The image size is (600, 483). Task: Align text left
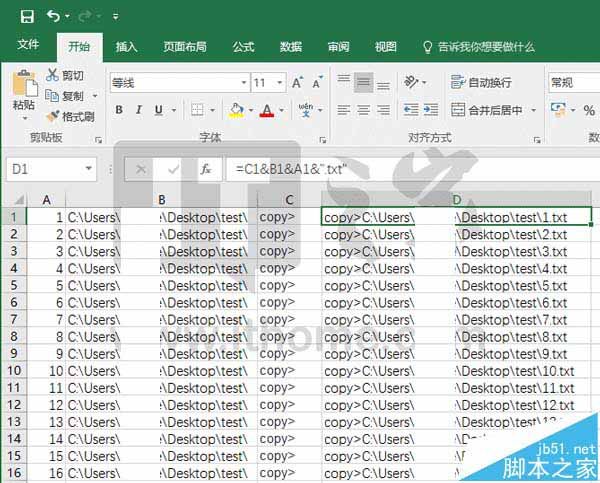[x=344, y=110]
